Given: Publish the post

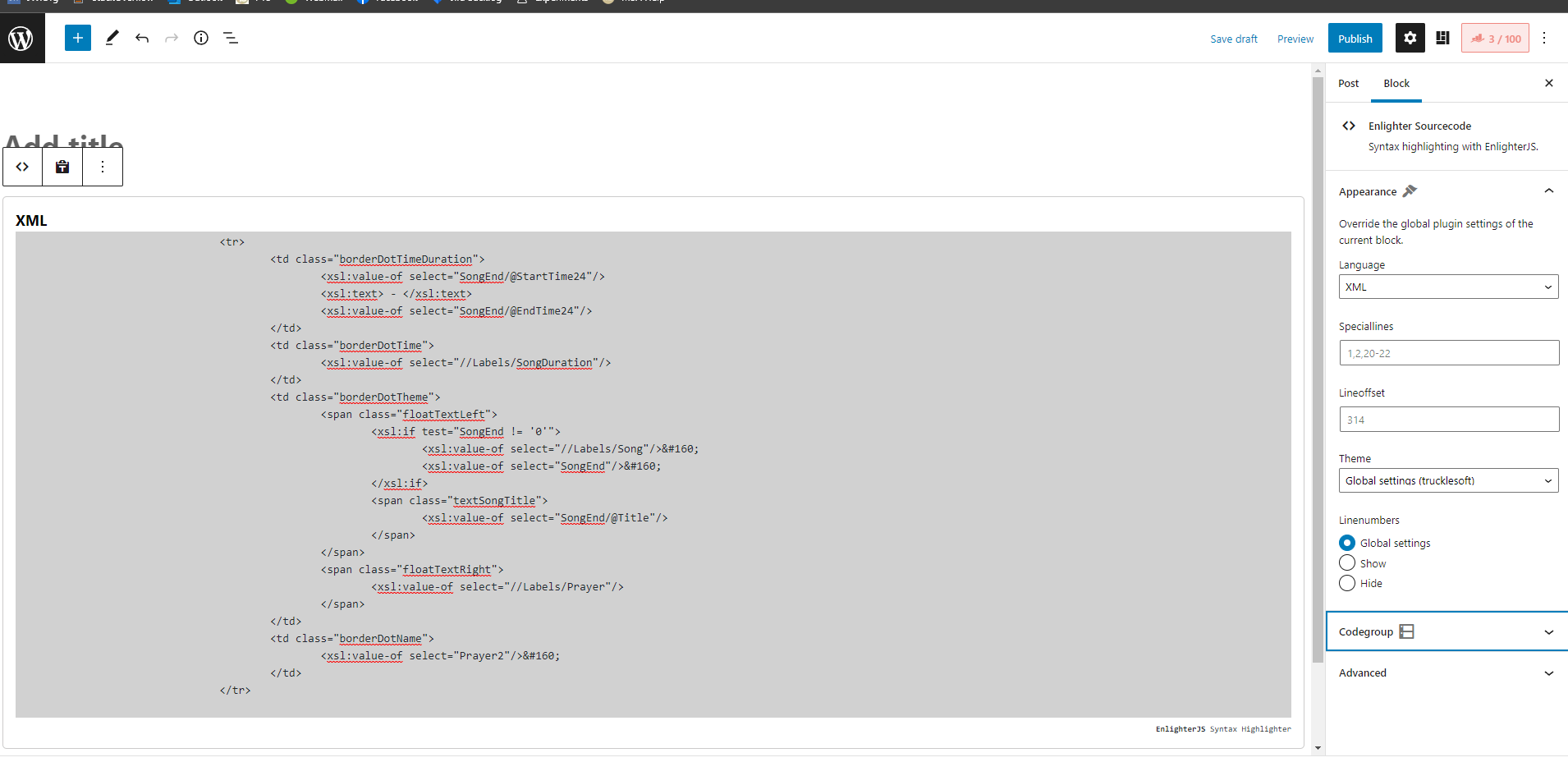Looking at the screenshot, I should 1354,38.
